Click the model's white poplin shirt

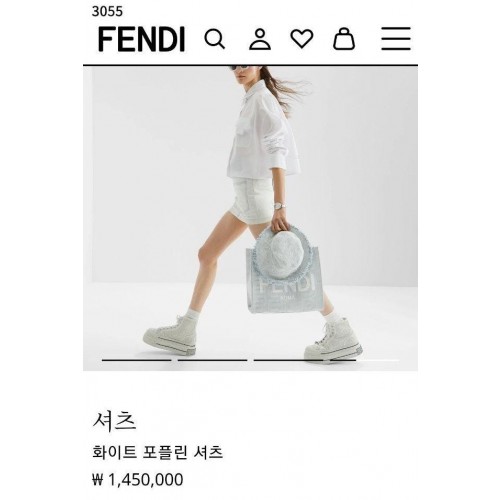[x=263, y=132]
